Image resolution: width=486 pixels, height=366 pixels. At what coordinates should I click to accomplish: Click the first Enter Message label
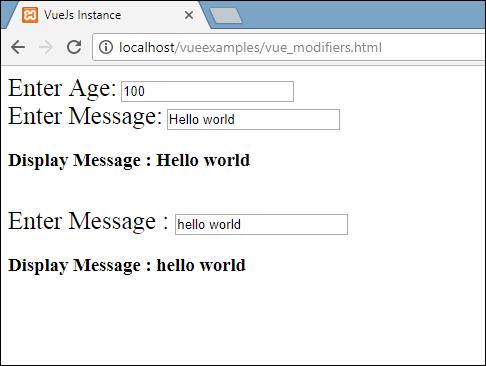(85, 116)
